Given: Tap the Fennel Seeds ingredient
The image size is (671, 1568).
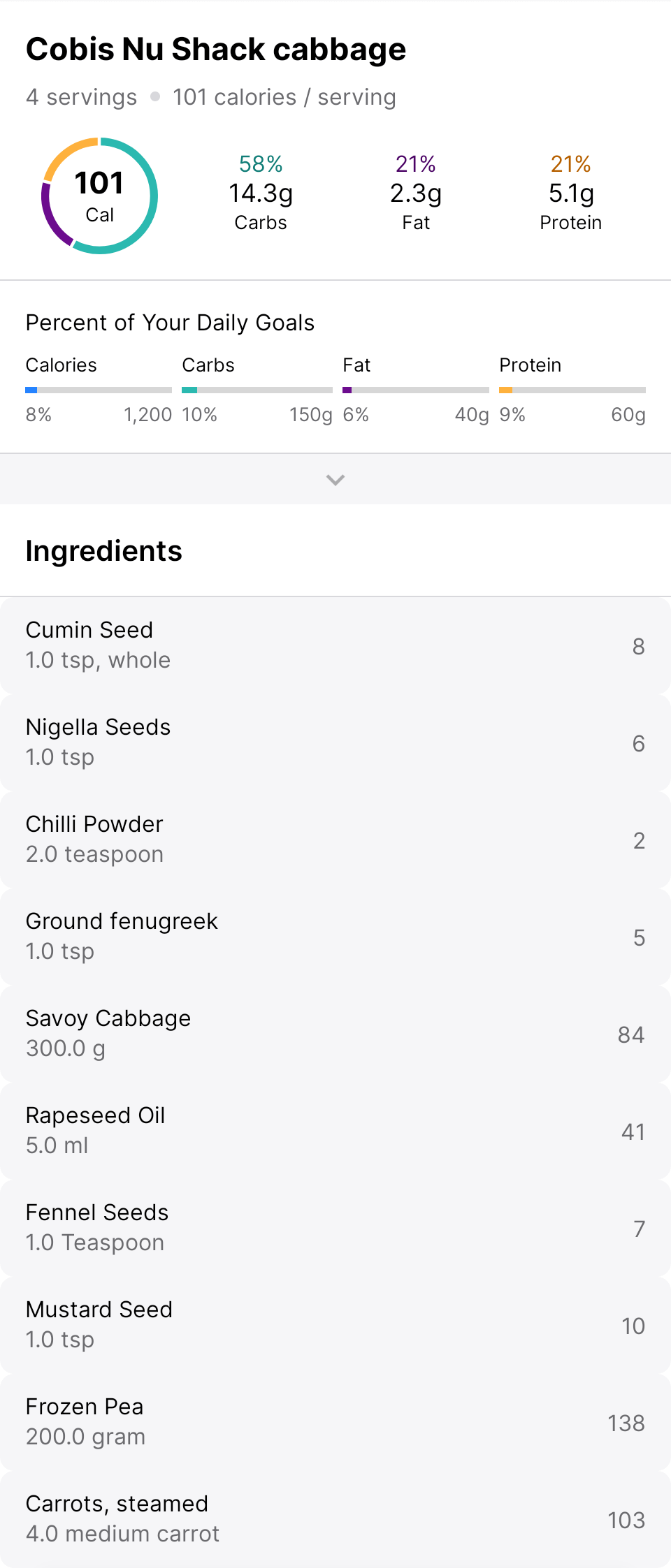Looking at the screenshot, I should (335, 1228).
